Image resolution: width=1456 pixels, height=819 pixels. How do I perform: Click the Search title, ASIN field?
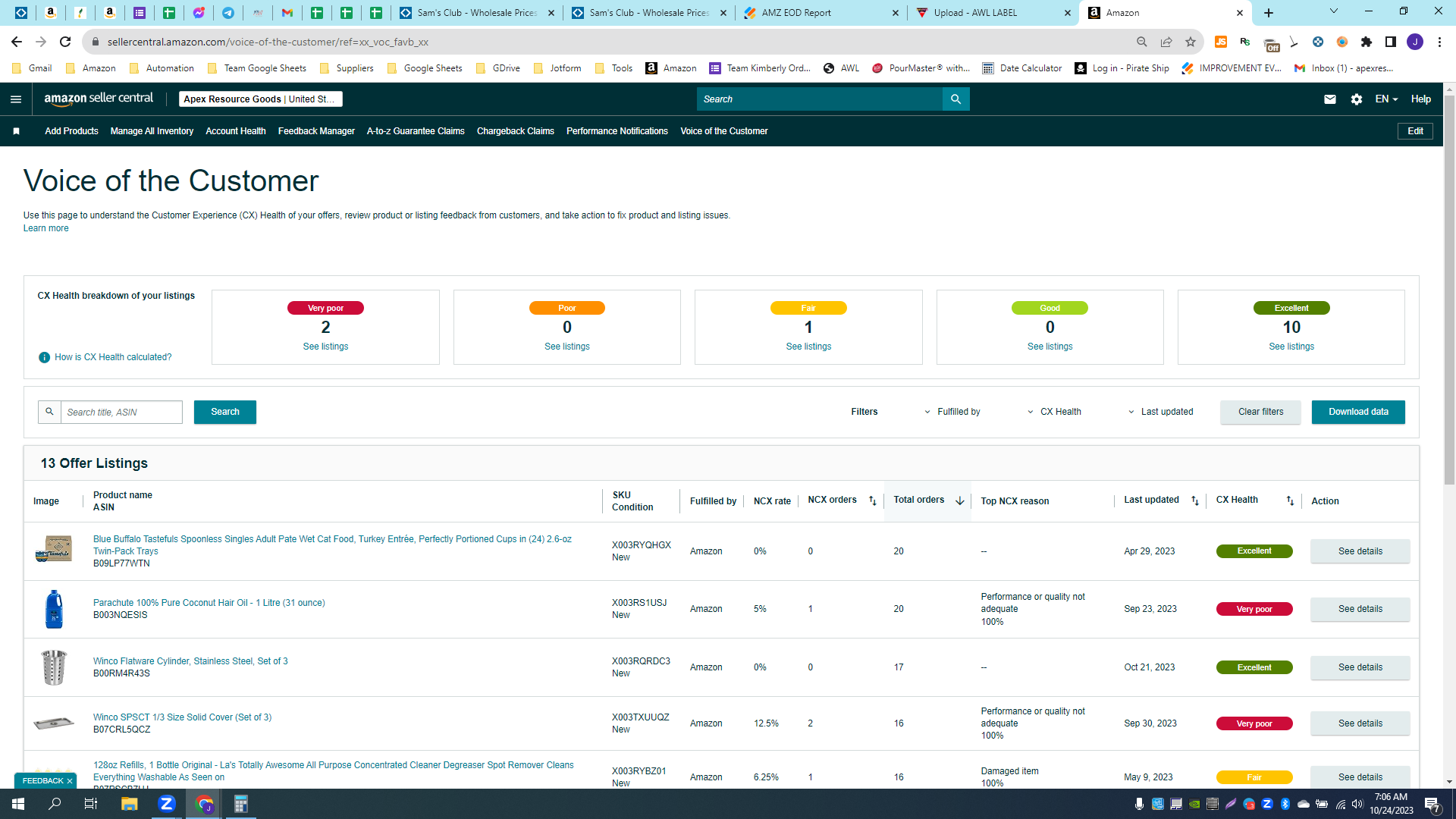[121, 412]
